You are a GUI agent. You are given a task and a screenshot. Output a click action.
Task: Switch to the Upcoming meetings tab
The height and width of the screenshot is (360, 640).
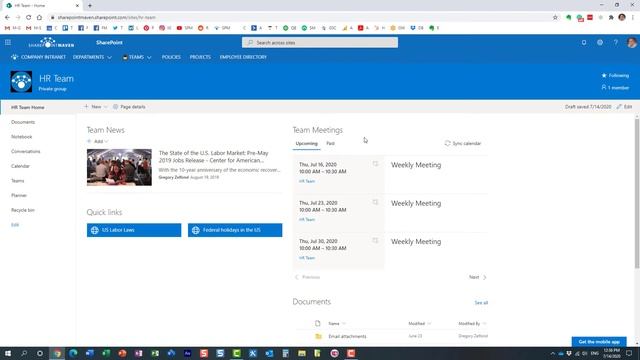pyautogui.click(x=307, y=143)
